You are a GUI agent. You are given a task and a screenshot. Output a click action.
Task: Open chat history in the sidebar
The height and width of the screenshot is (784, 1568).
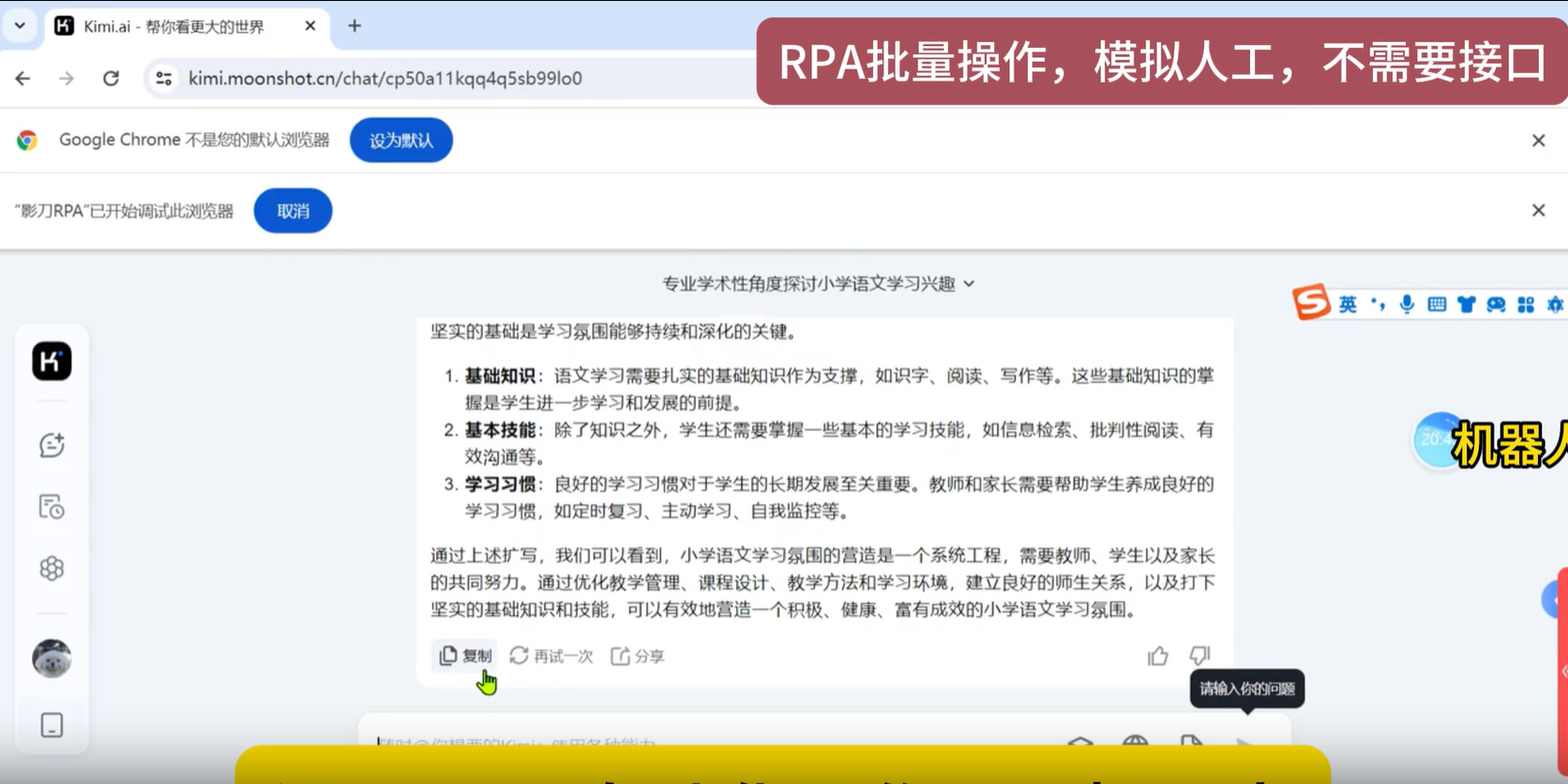pyautogui.click(x=52, y=507)
